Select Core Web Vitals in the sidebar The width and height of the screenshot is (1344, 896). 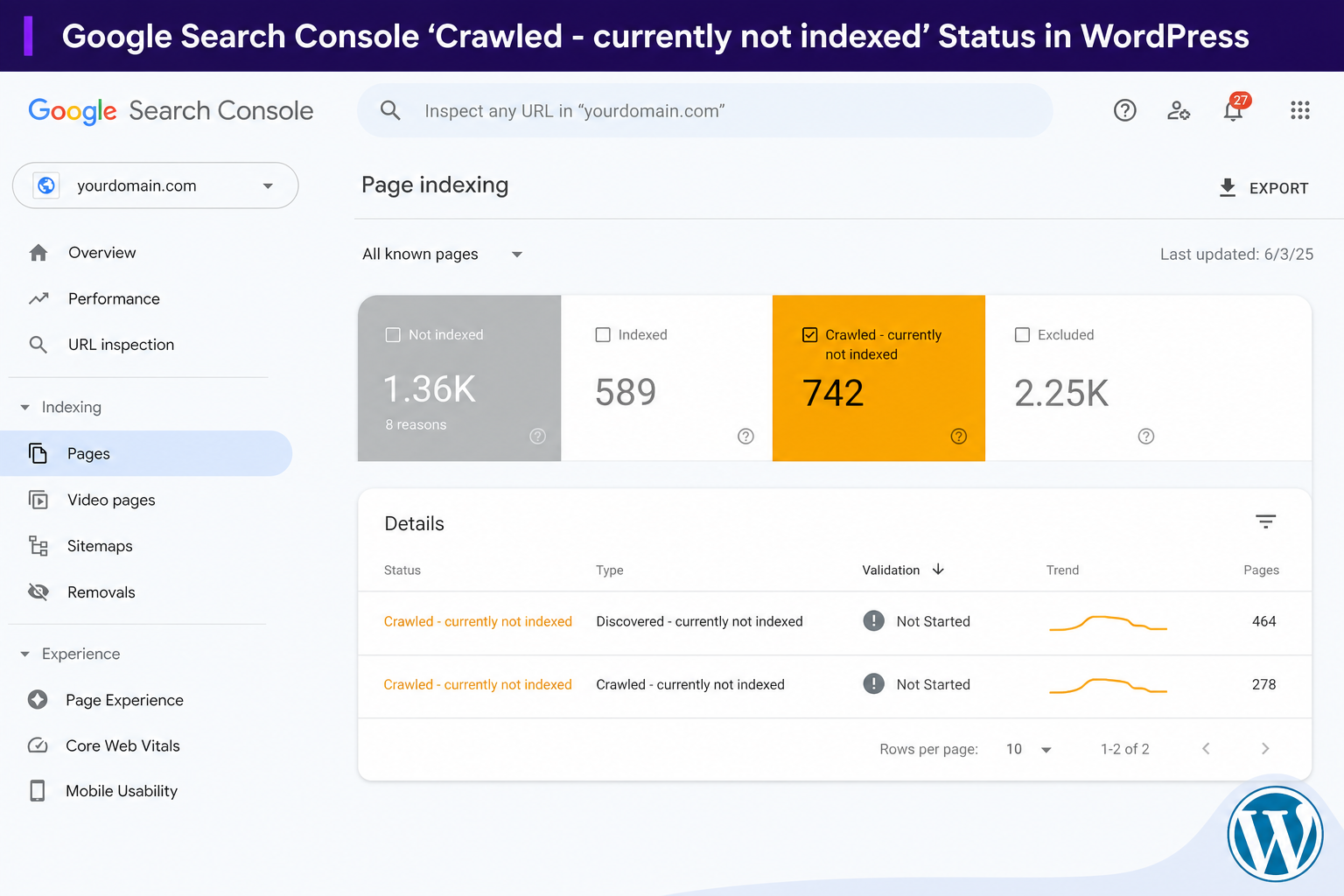[122, 745]
